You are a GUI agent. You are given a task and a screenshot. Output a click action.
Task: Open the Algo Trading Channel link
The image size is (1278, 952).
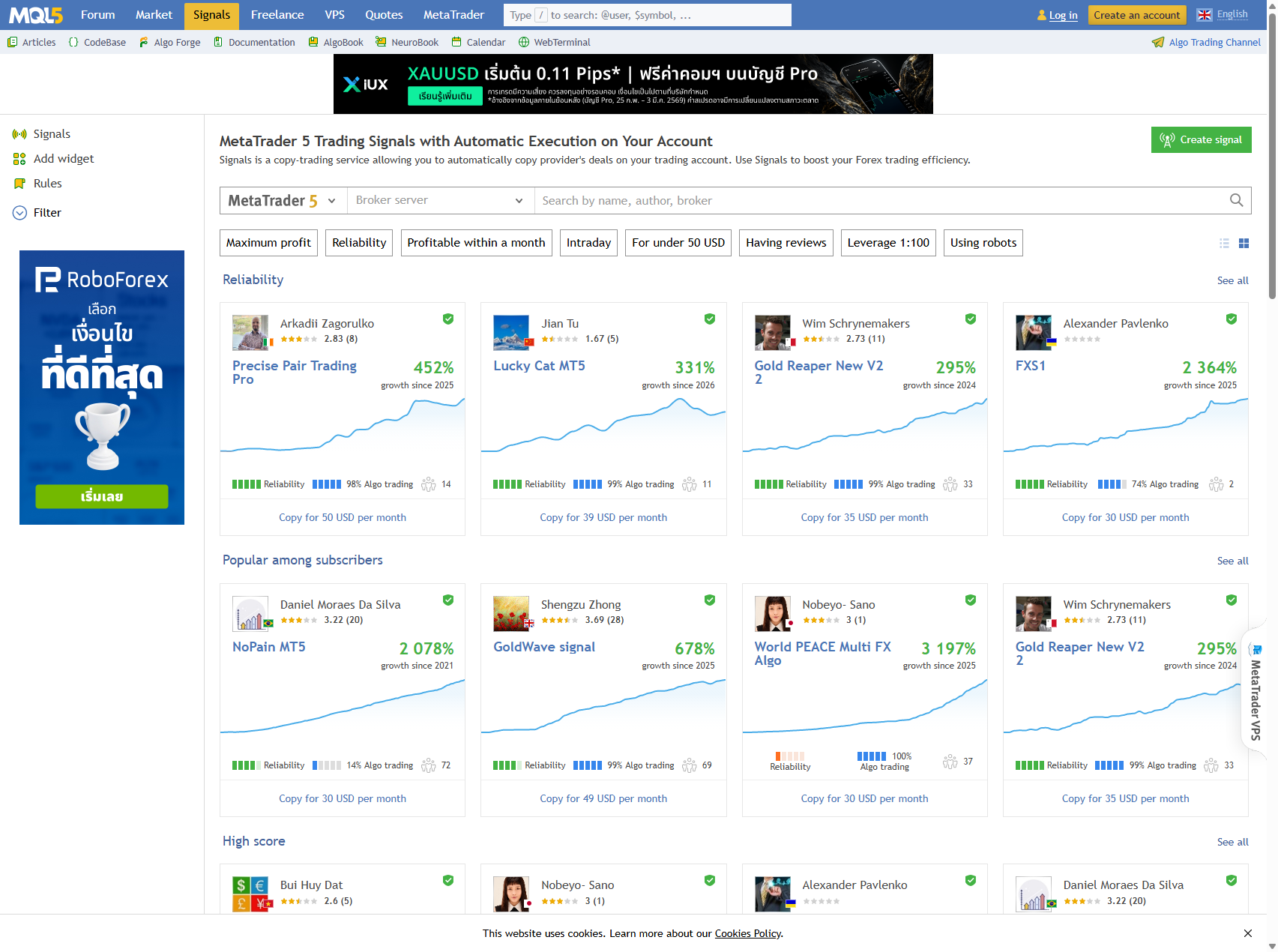click(1207, 42)
